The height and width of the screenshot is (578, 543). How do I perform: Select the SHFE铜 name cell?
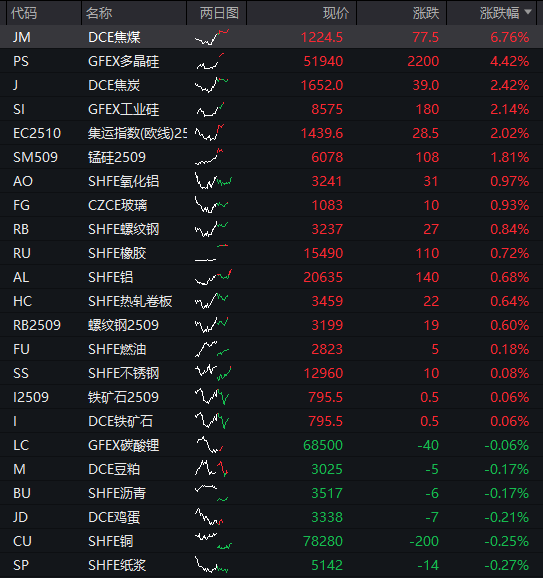111,541
